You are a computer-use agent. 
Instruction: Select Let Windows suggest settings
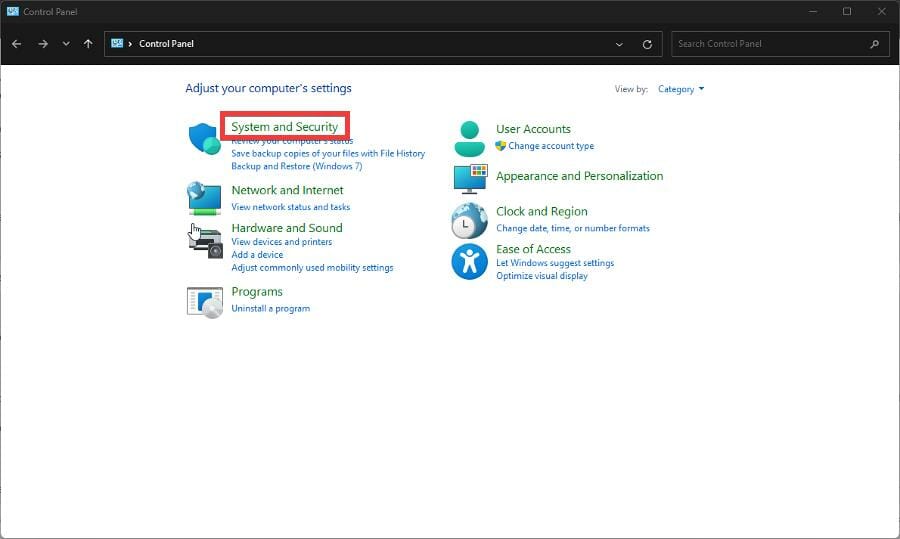(555, 263)
